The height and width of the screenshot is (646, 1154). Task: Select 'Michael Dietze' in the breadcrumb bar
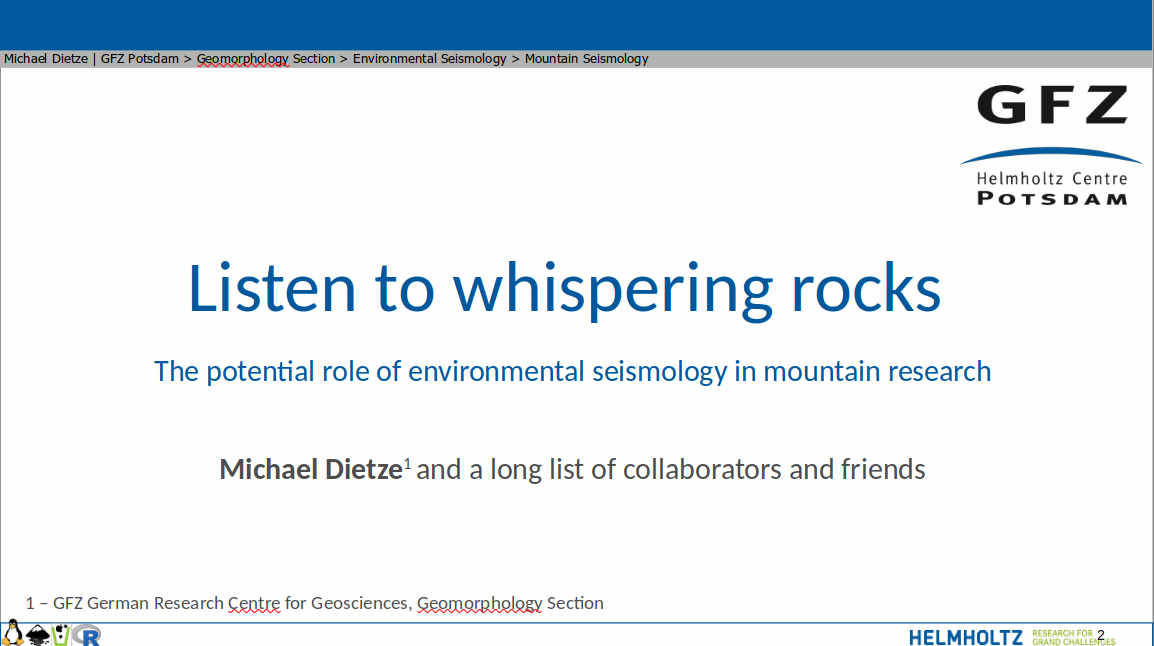(x=46, y=59)
